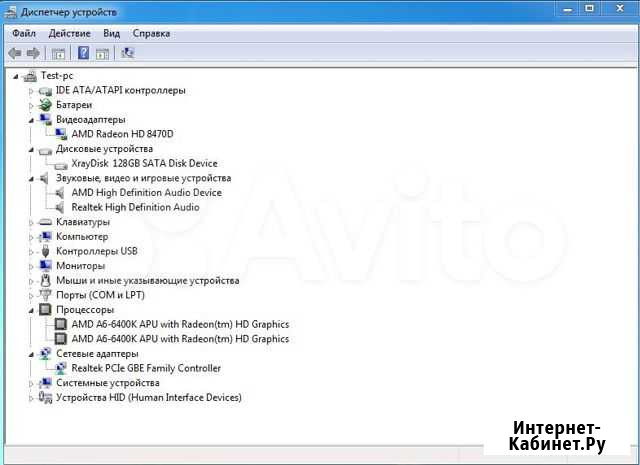Select Realtek PCIe GBE Family Controller
The image size is (640, 465).
pyautogui.click(x=145, y=368)
